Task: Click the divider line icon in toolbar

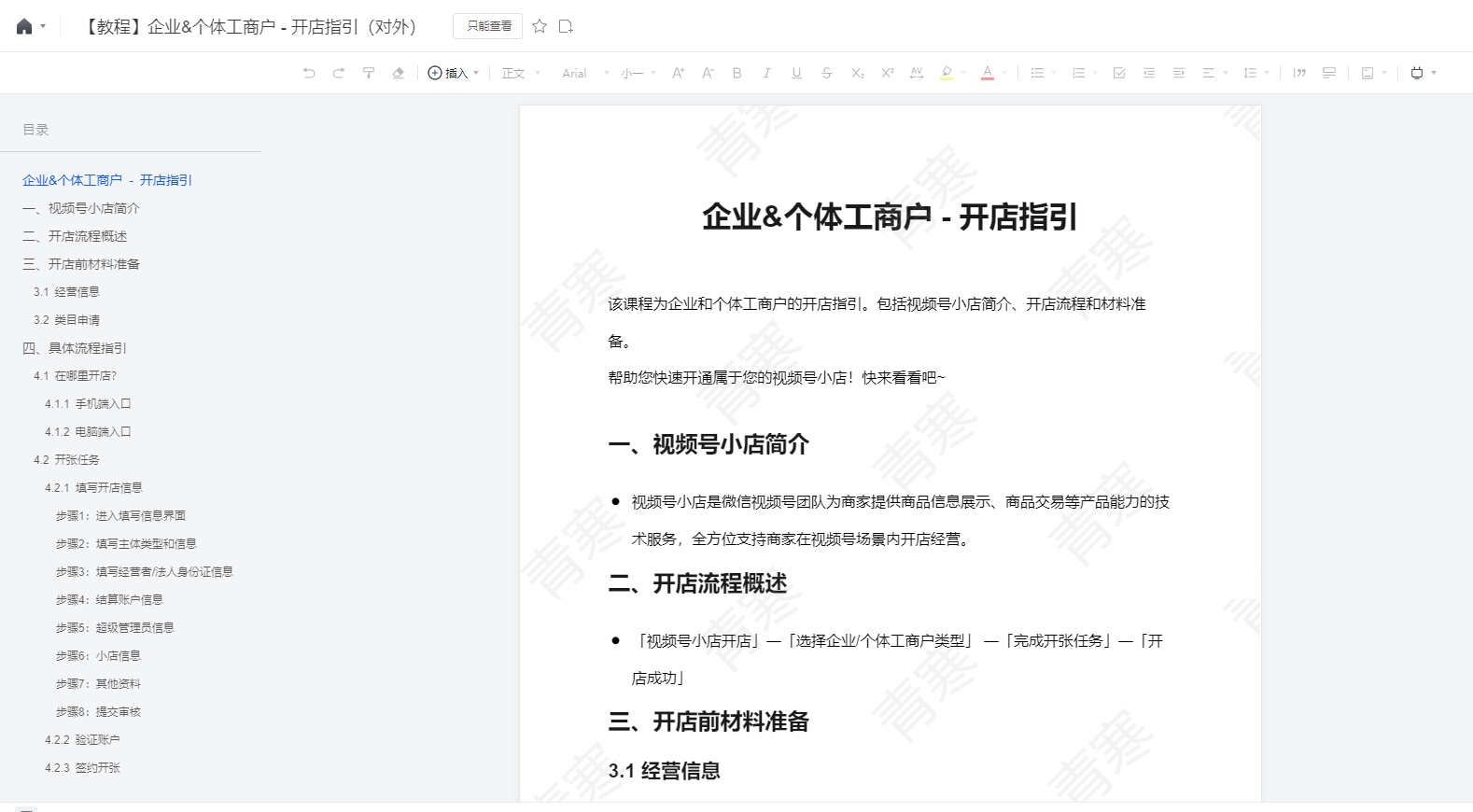Action: pyautogui.click(x=1329, y=73)
